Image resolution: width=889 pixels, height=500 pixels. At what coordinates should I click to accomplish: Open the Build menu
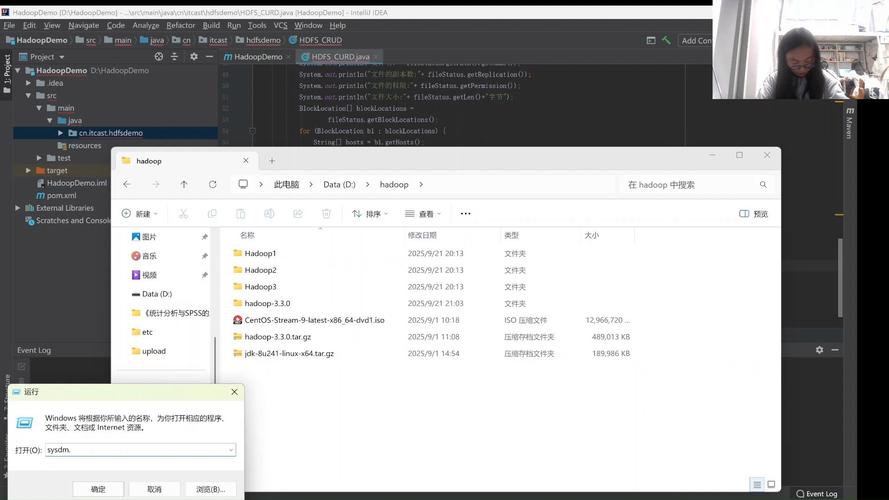(211, 26)
